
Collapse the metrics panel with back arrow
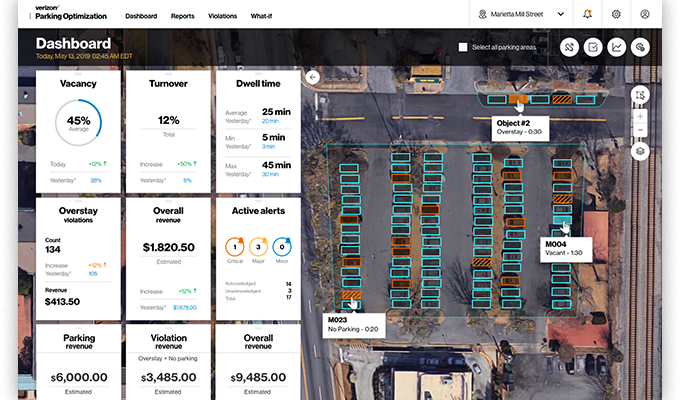click(x=313, y=77)
